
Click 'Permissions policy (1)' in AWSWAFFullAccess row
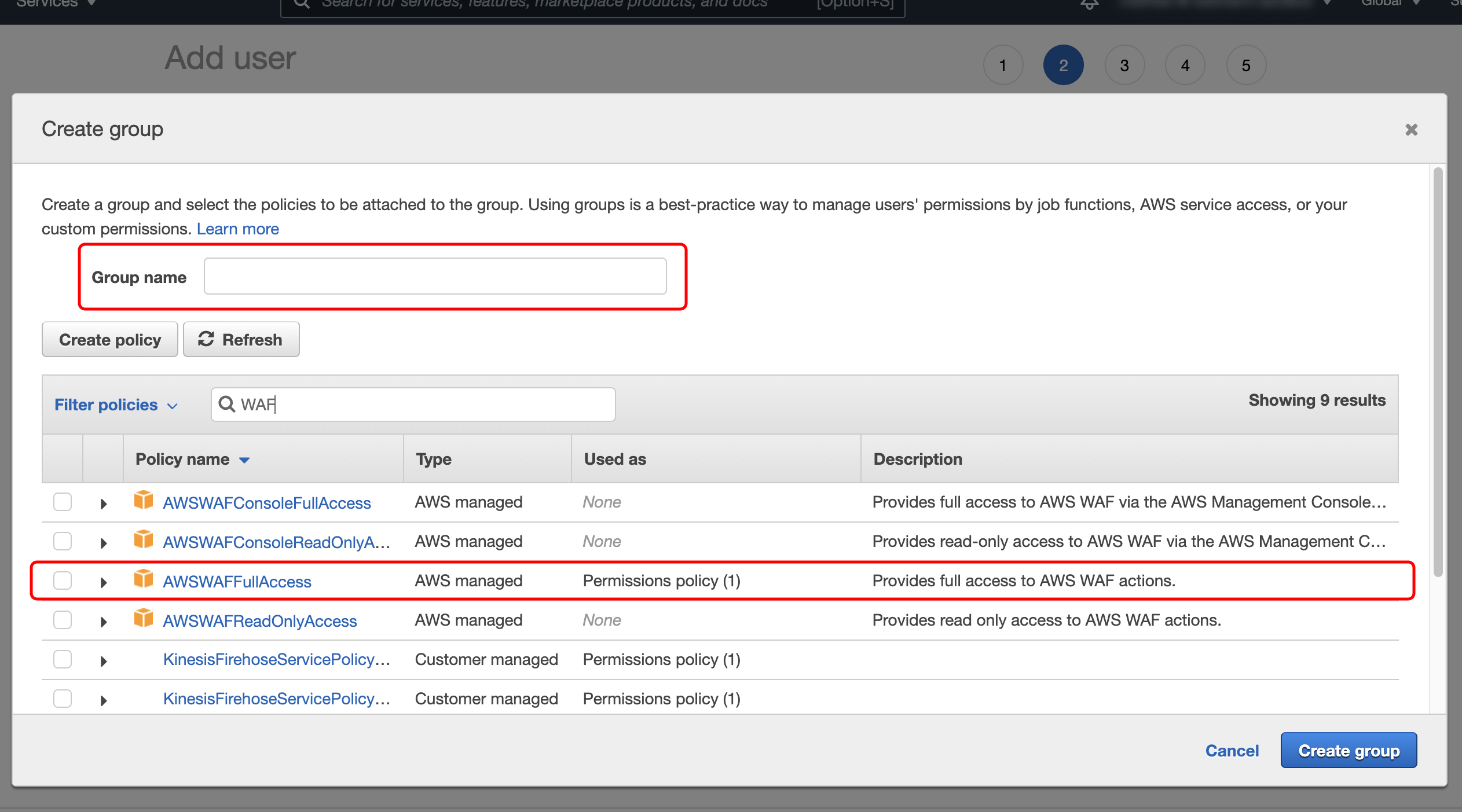(662, 580)
